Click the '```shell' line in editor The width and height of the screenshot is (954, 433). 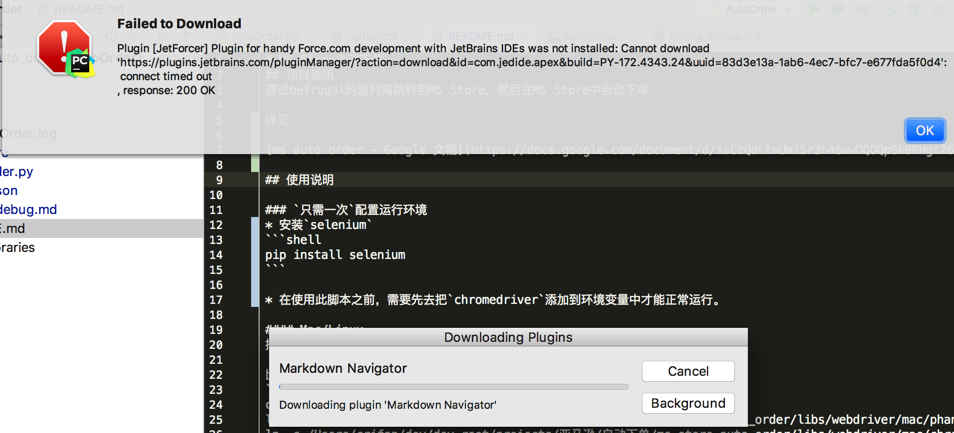[x=293, y=240]
